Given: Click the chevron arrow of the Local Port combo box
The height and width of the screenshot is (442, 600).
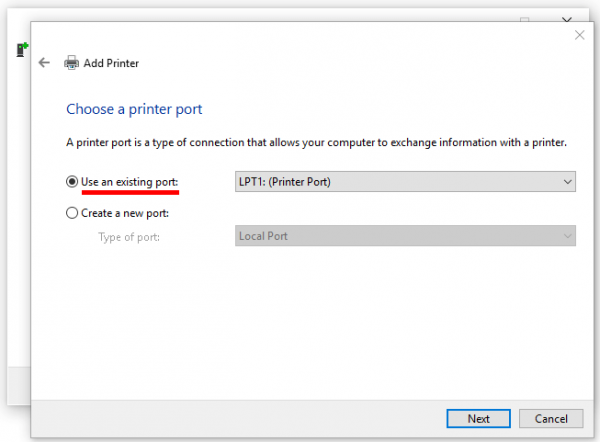Looking at the screenshot, I should pos(567,236).
